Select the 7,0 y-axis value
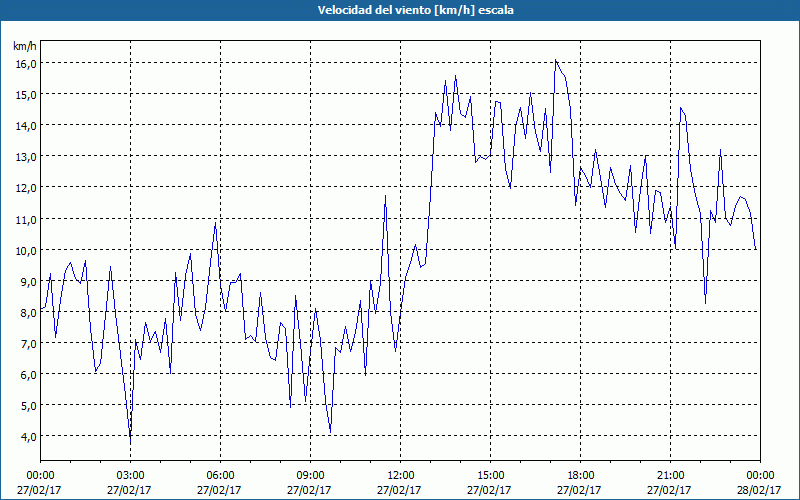This screenshot has height=500, width=800. [x=29, y=344]
